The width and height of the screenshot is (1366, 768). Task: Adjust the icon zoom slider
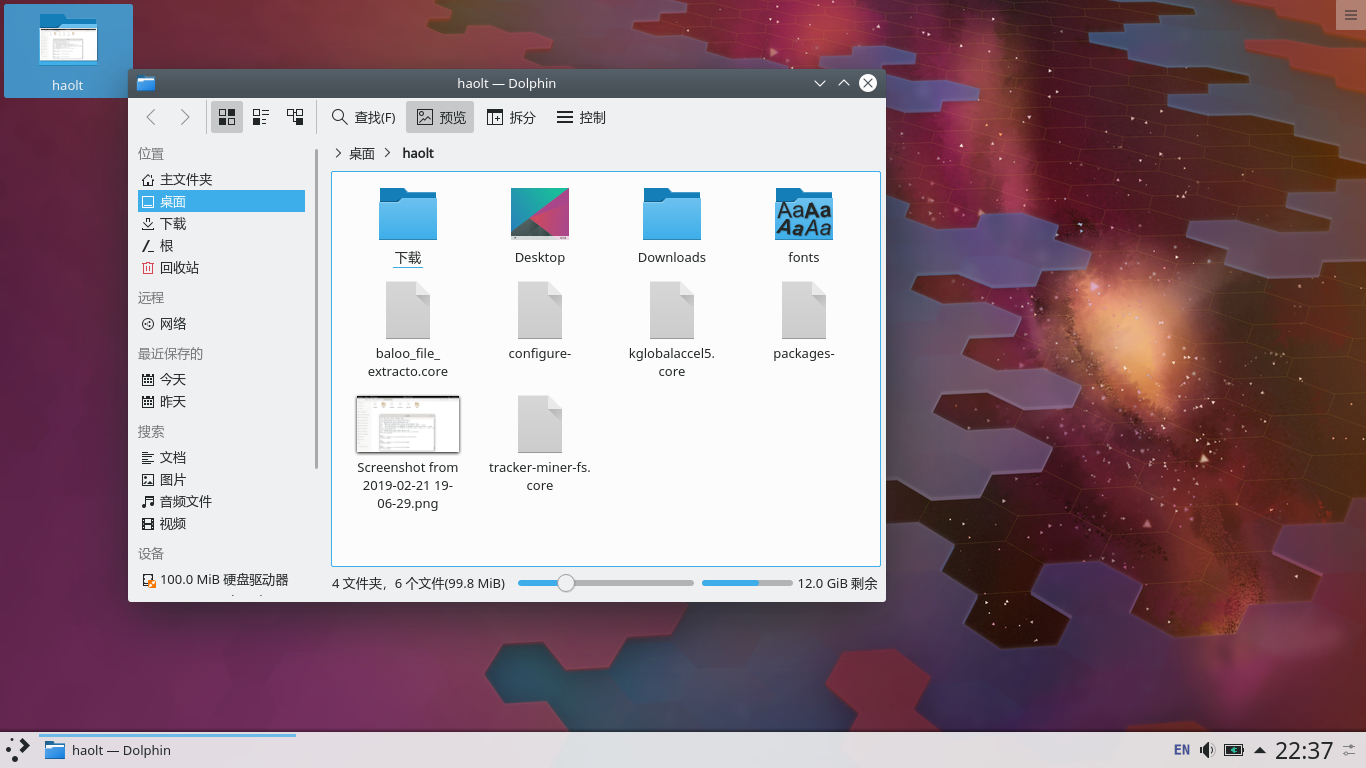coord(566,583)
